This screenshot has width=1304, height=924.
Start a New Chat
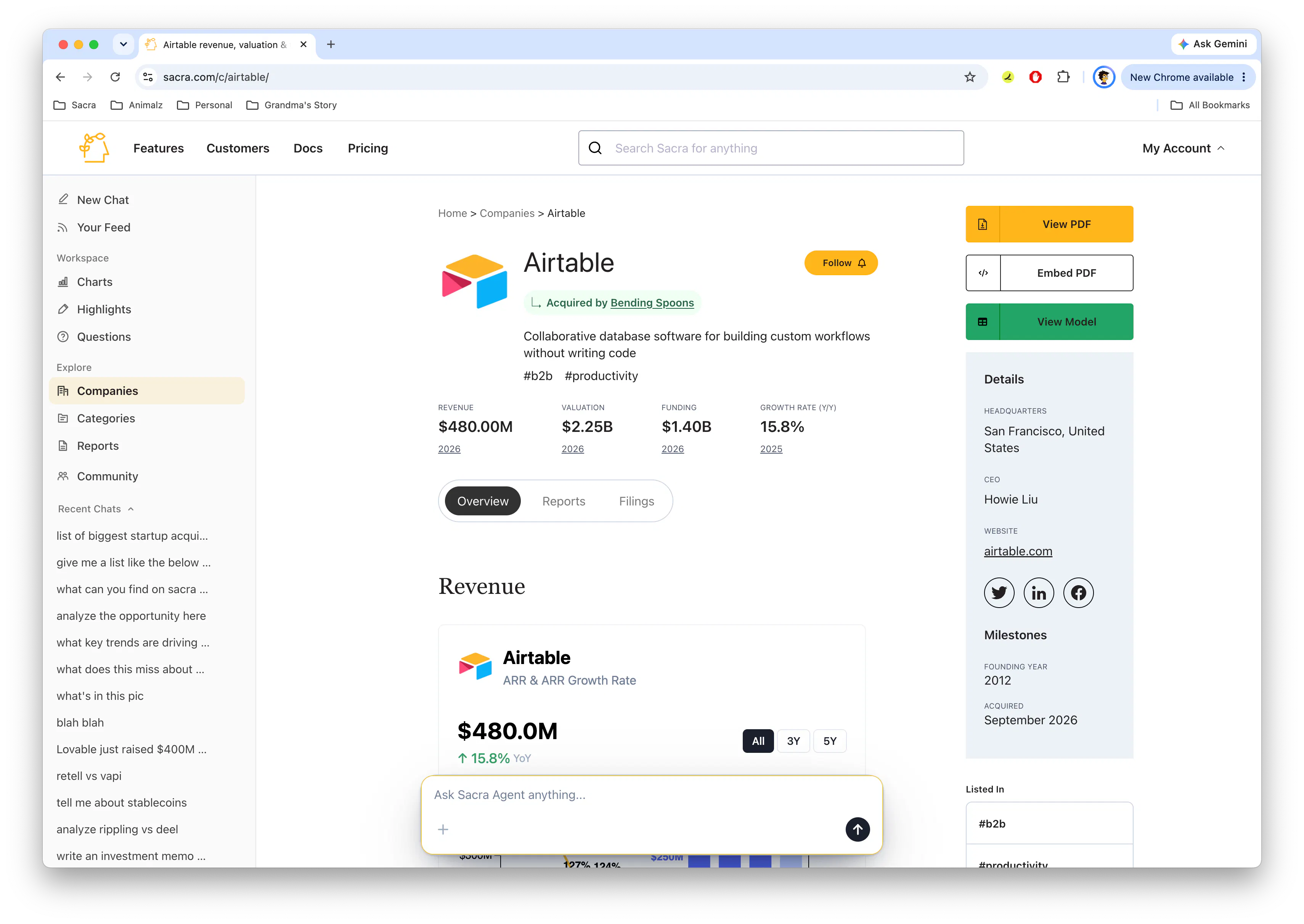click(x=147, y=200)
